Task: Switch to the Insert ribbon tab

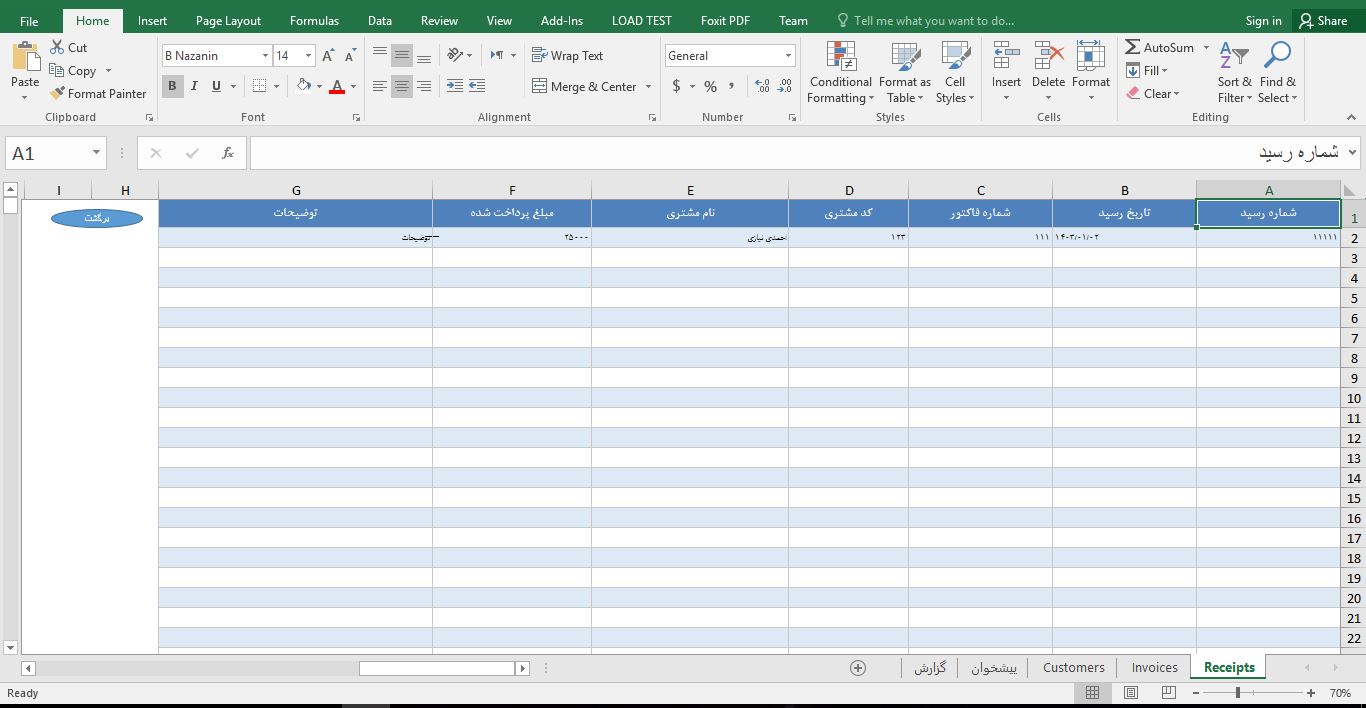Action: (152, 20)
